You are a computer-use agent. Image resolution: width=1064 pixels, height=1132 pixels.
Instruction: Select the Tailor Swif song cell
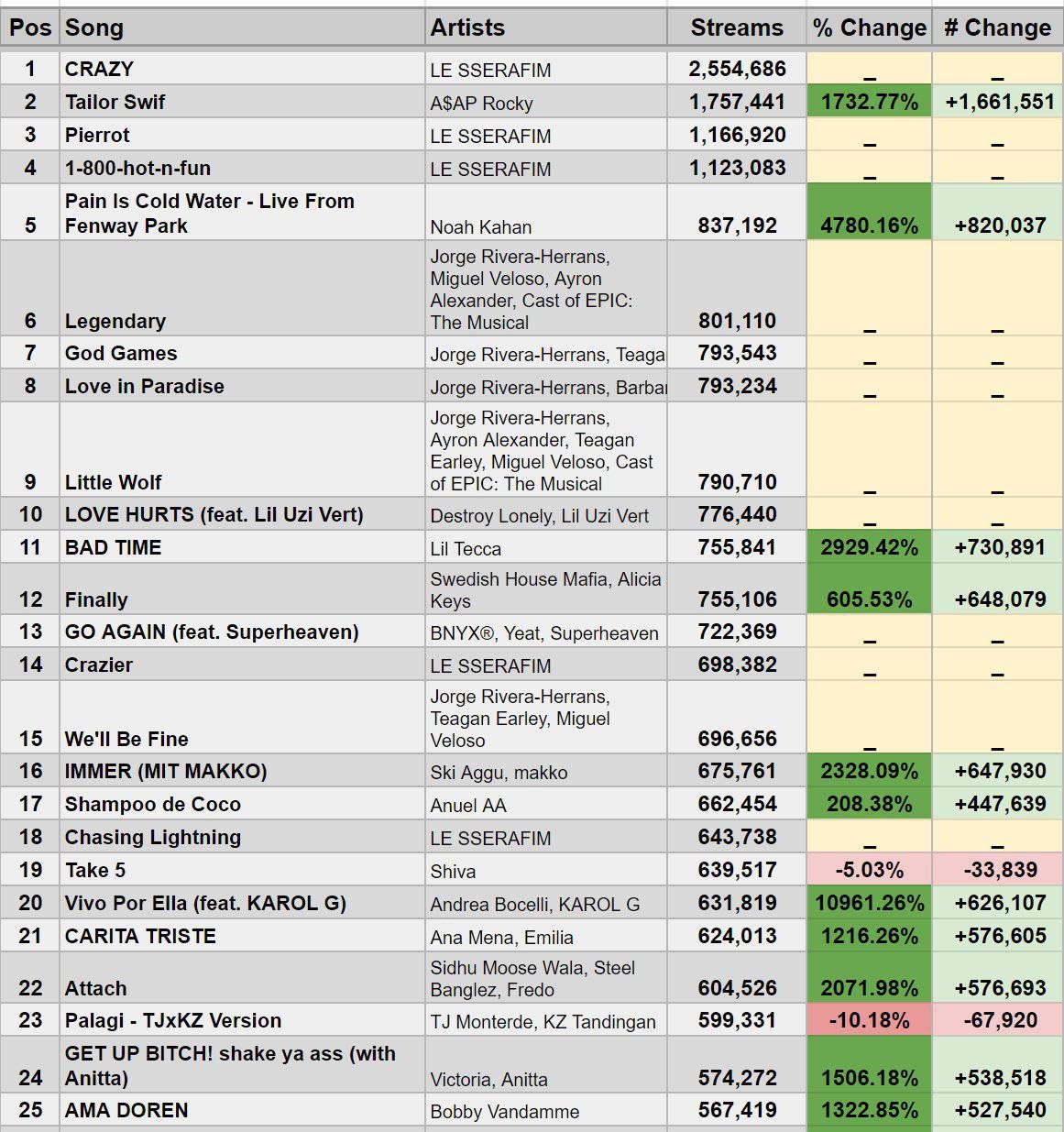242,102
